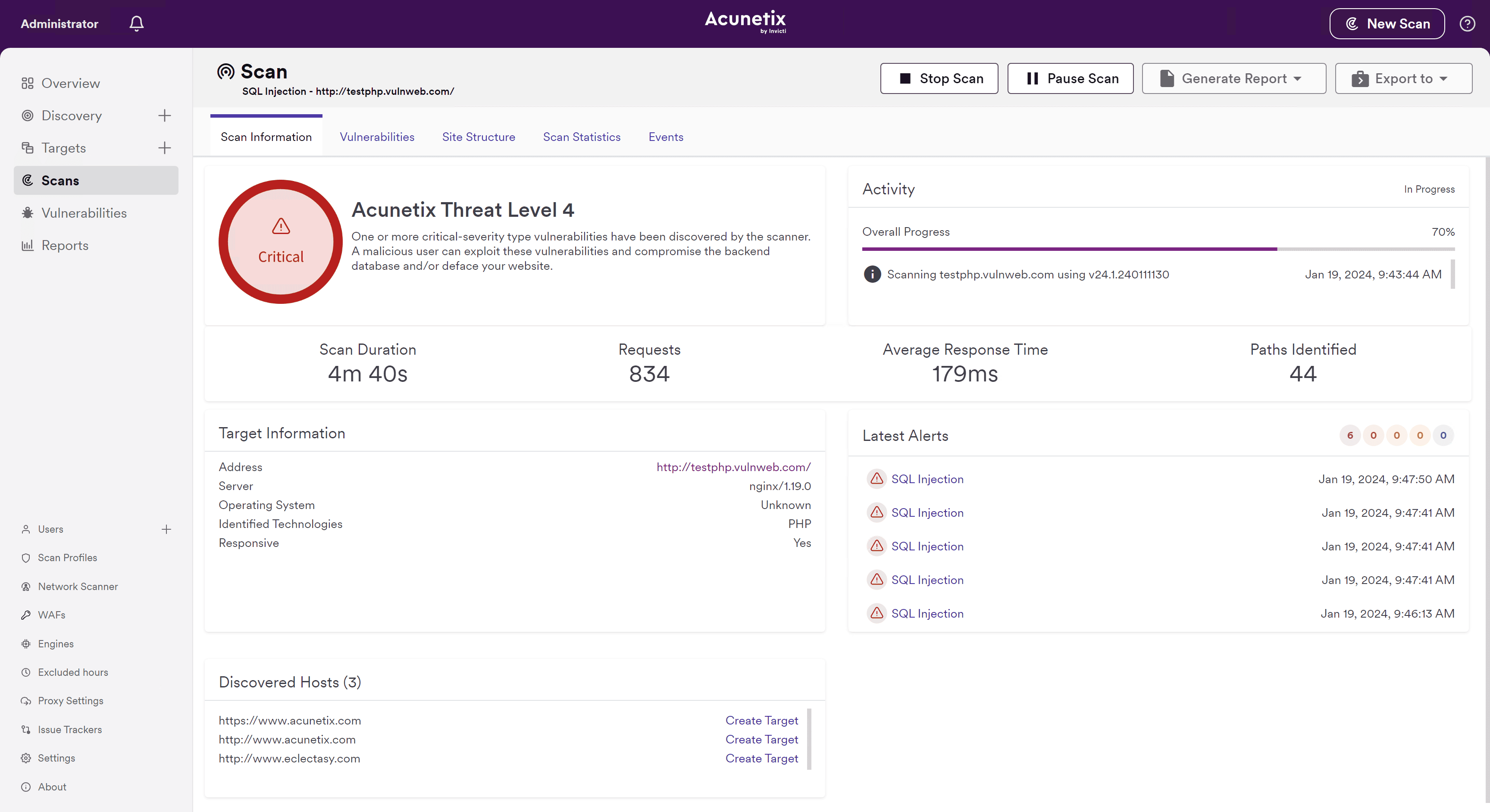Switch to the Site Structure tab
The height and width of the screenshot is (812, 1490).
click(479, 137)
